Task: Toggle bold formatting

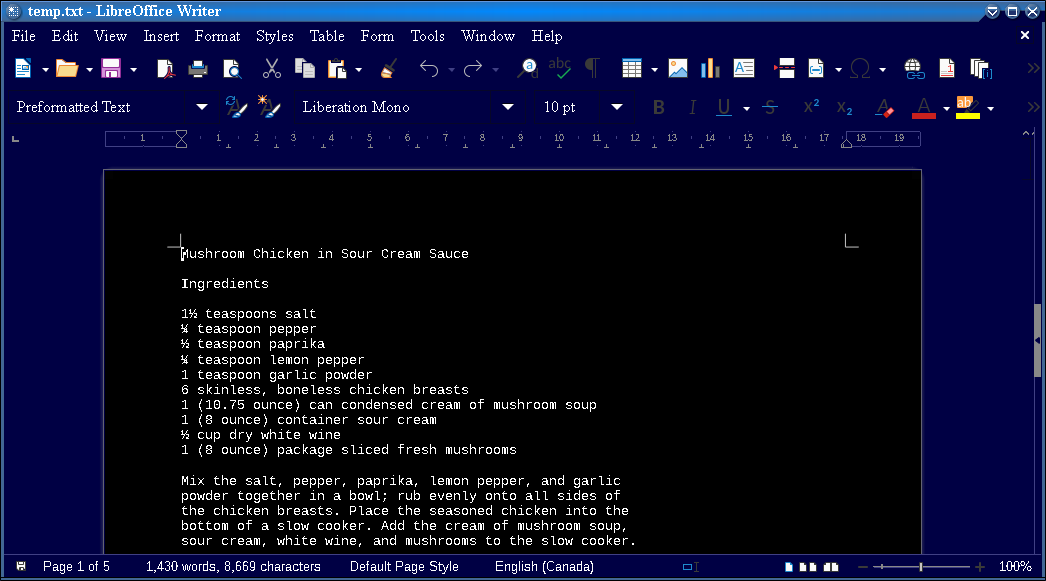Action: [x=658, y=107]
